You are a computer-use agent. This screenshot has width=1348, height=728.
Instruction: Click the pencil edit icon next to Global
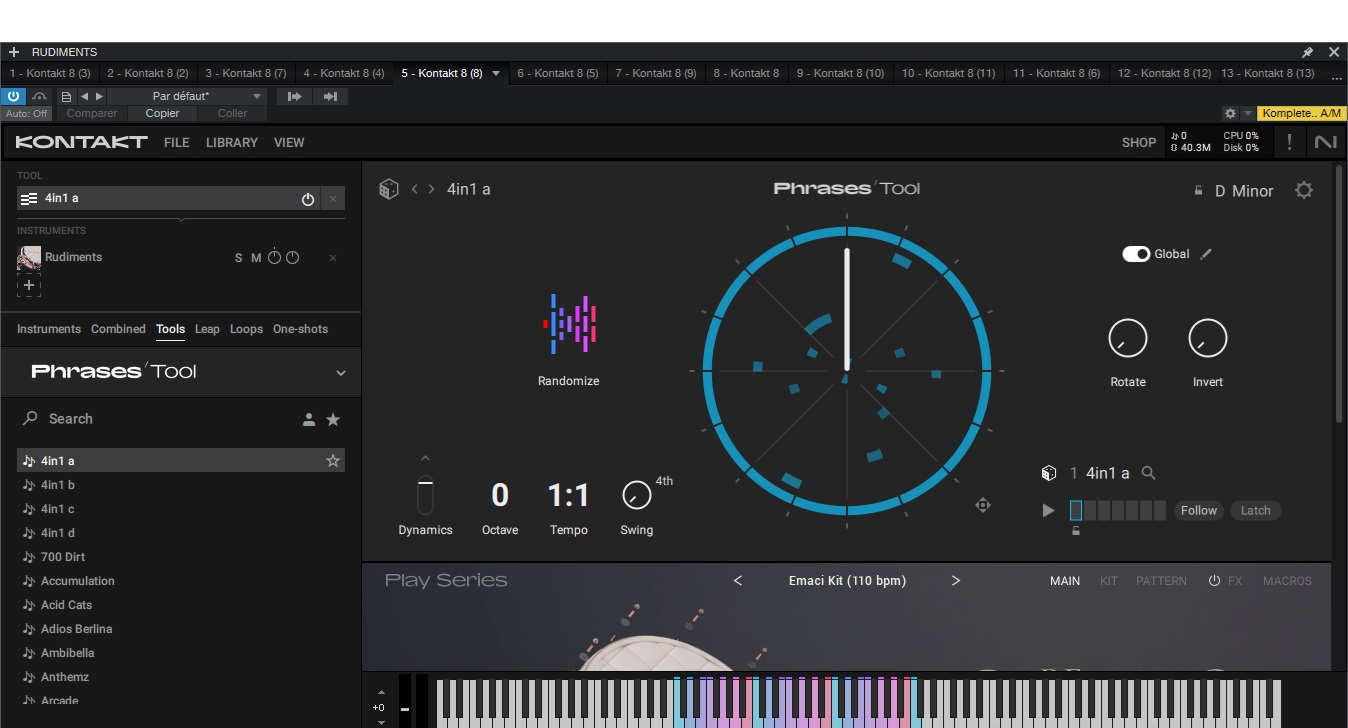[1206, 254]
